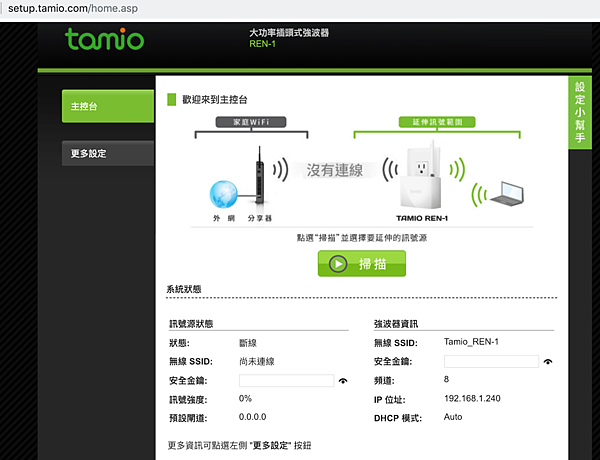
Task: Click the tamio logo
Action: [x=104, y=39]
